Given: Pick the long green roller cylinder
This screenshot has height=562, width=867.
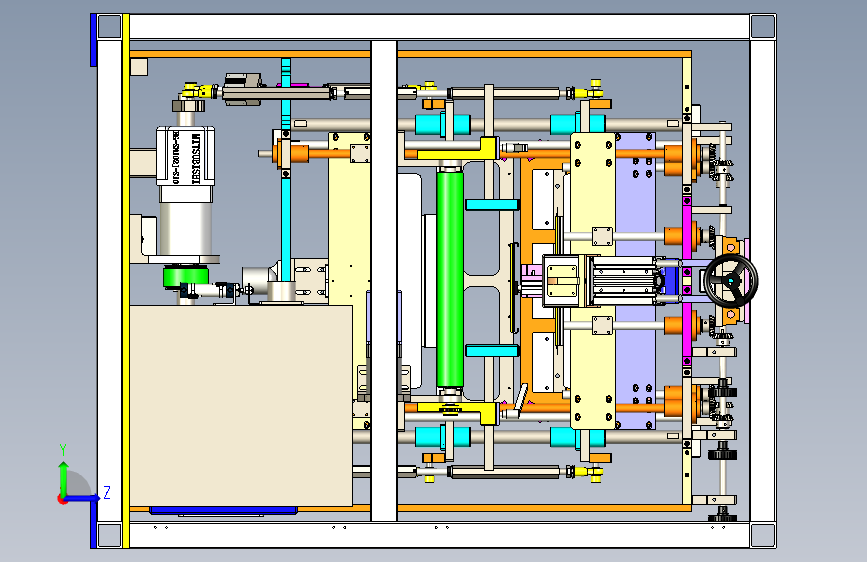Looking at the screenshot, I should 450,279.
